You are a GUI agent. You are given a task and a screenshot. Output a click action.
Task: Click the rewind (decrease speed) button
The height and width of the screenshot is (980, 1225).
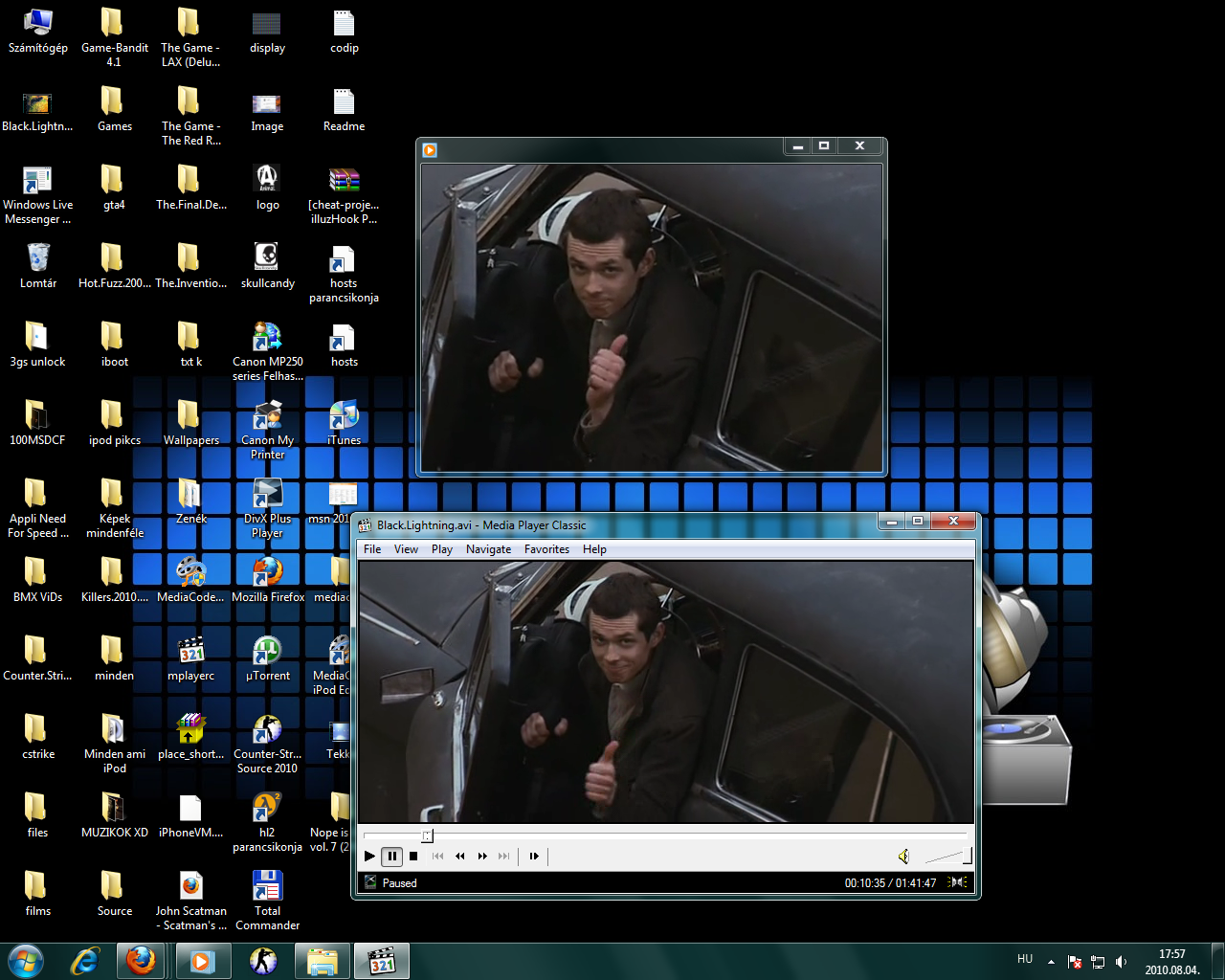(460, 857)
